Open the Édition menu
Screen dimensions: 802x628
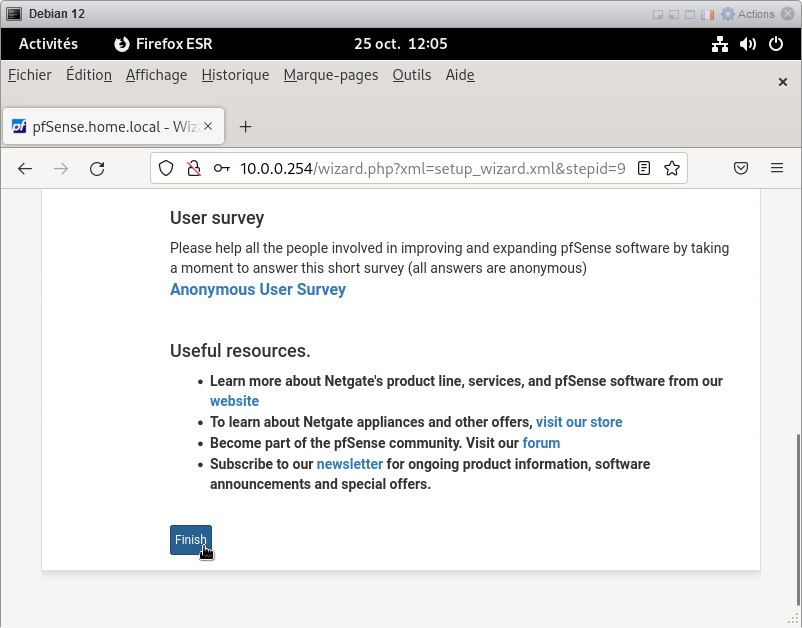tap(89, 75)
